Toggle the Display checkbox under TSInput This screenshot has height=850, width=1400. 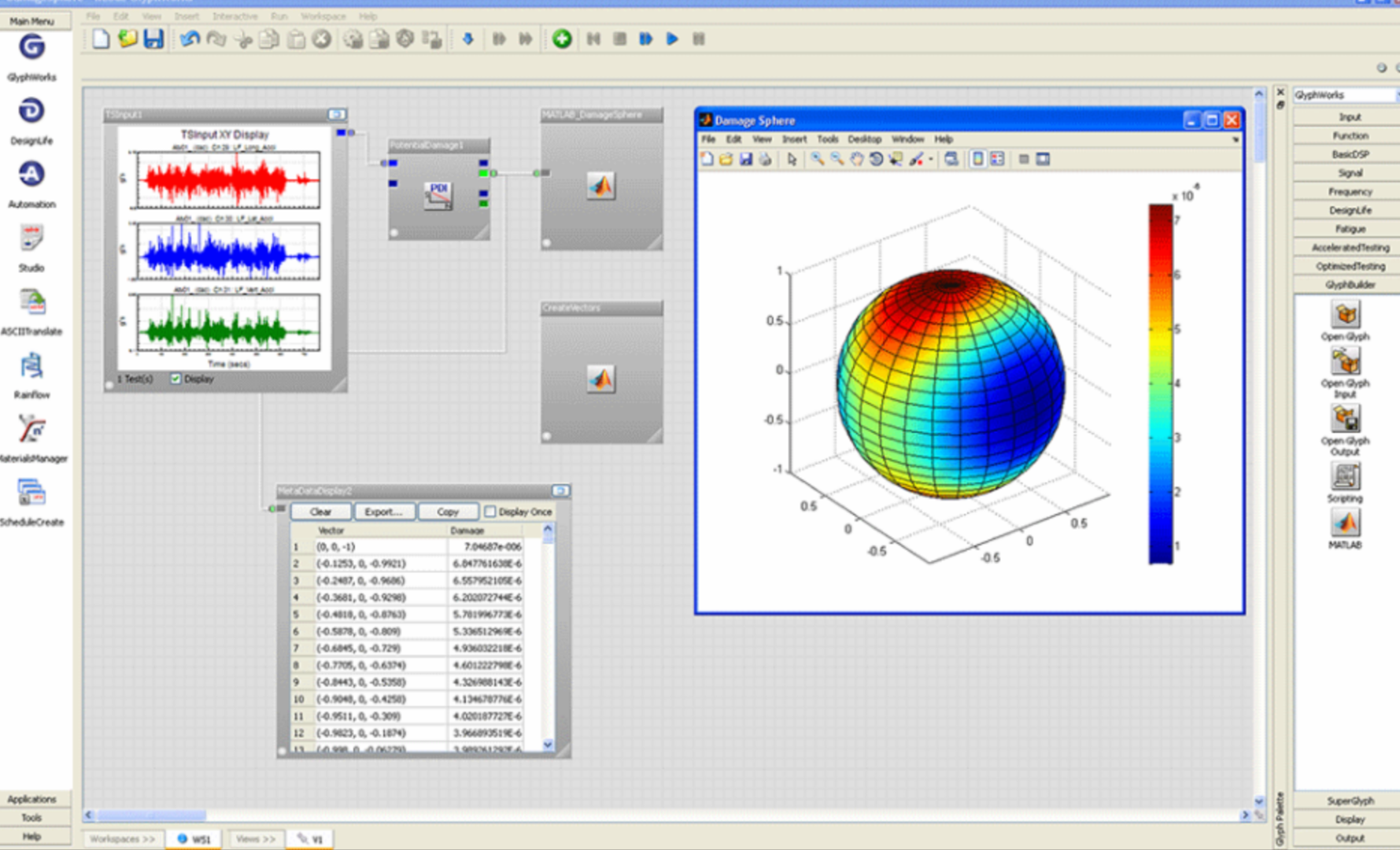point(176,379)
